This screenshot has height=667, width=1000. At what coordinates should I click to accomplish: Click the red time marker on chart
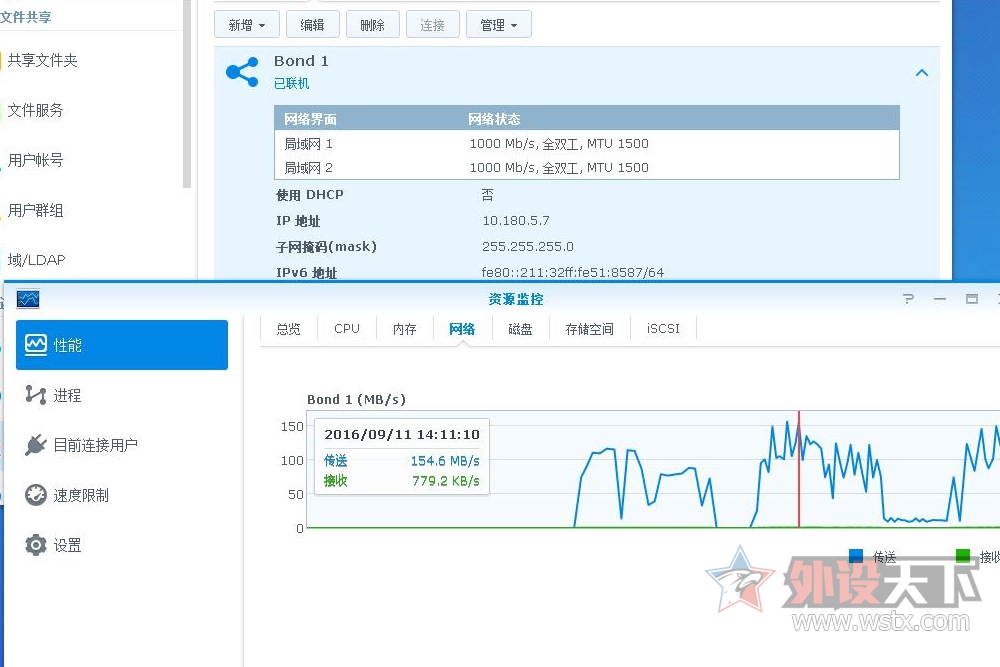tap(798, 469)
